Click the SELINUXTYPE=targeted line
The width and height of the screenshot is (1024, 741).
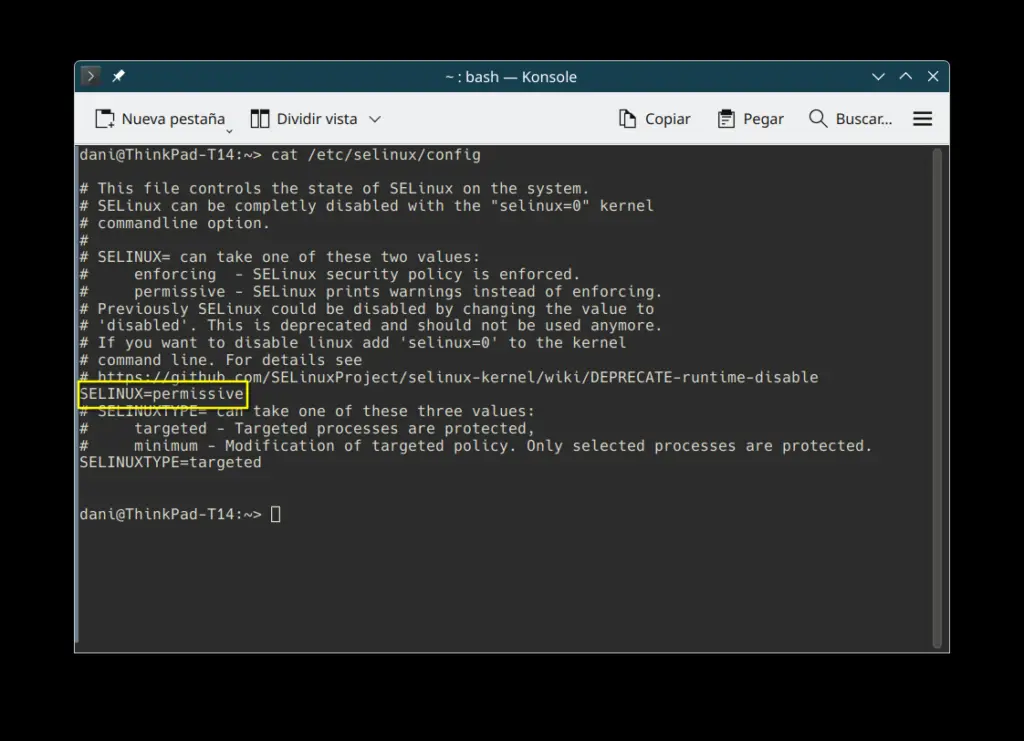coord(170,462)
